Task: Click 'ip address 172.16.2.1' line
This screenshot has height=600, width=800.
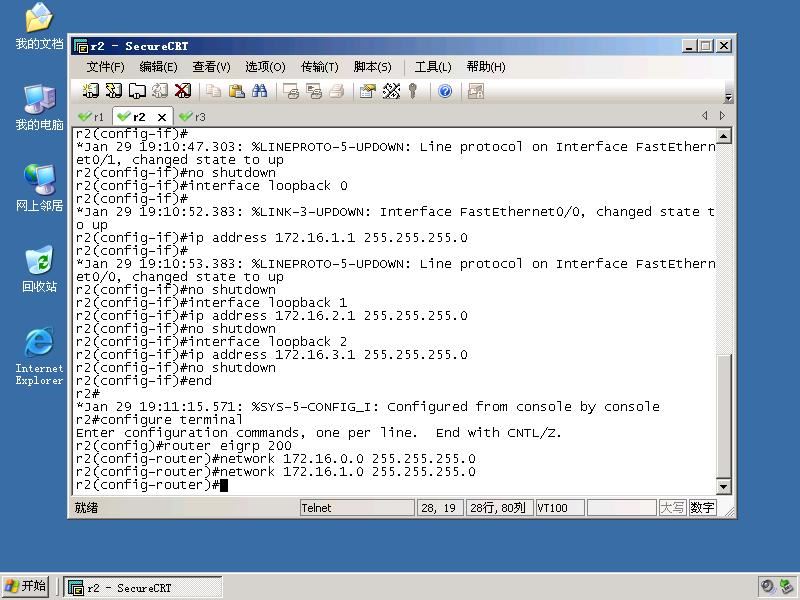Action: pos(271,315)
